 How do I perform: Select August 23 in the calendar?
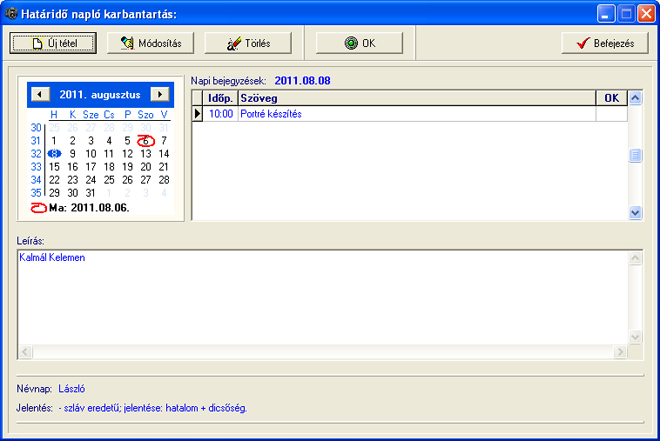(72, 180)
